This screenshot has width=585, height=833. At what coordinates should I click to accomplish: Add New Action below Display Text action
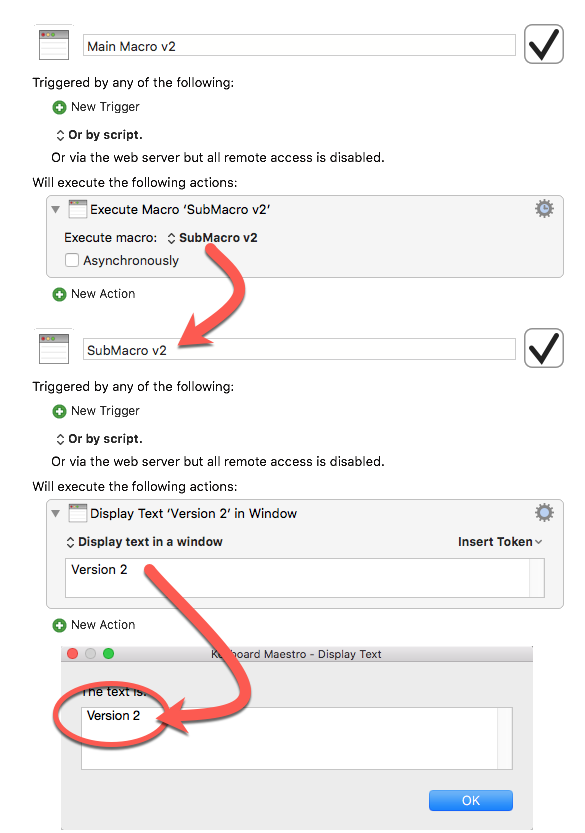pos(94,625)
